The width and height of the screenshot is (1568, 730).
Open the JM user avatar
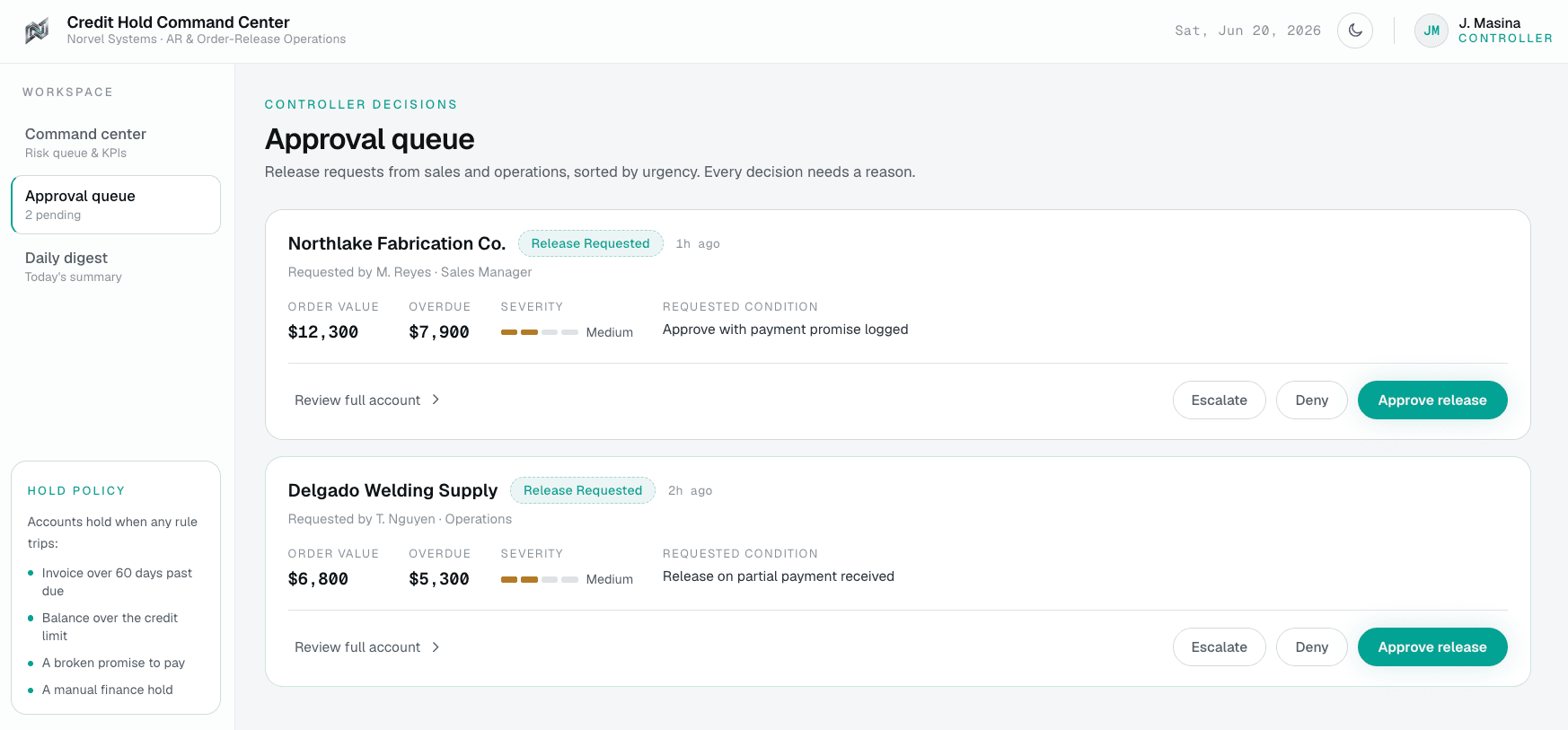[x=1431, y=31]
